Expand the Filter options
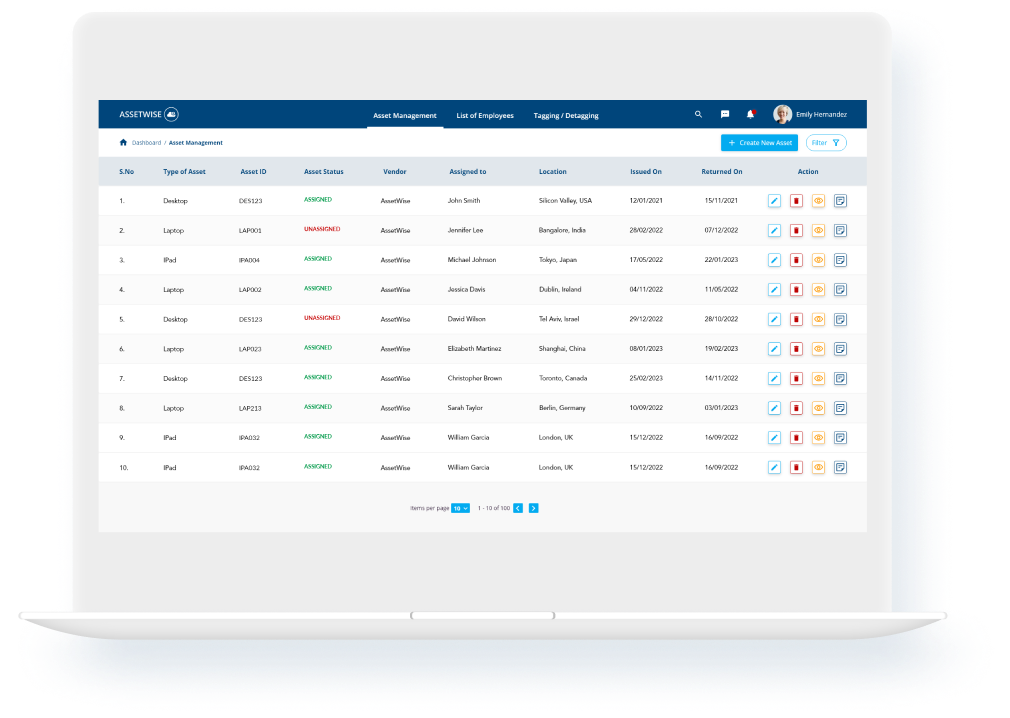 click(x=826, y=143)
